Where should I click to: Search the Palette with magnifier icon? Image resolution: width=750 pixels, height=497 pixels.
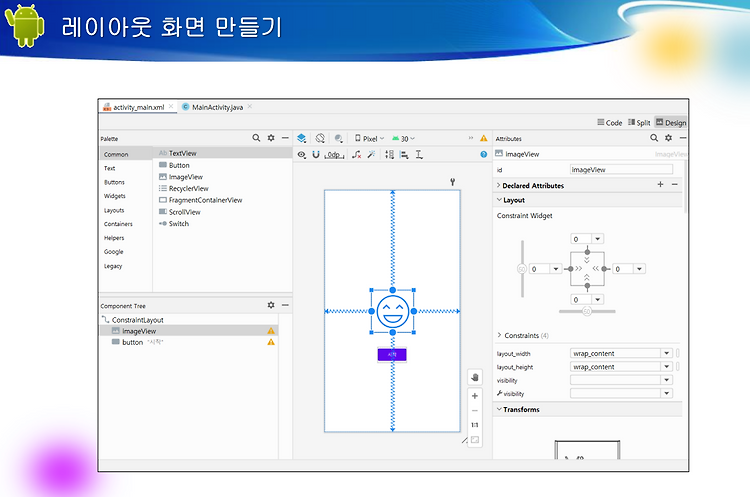[x=256, y=138]
